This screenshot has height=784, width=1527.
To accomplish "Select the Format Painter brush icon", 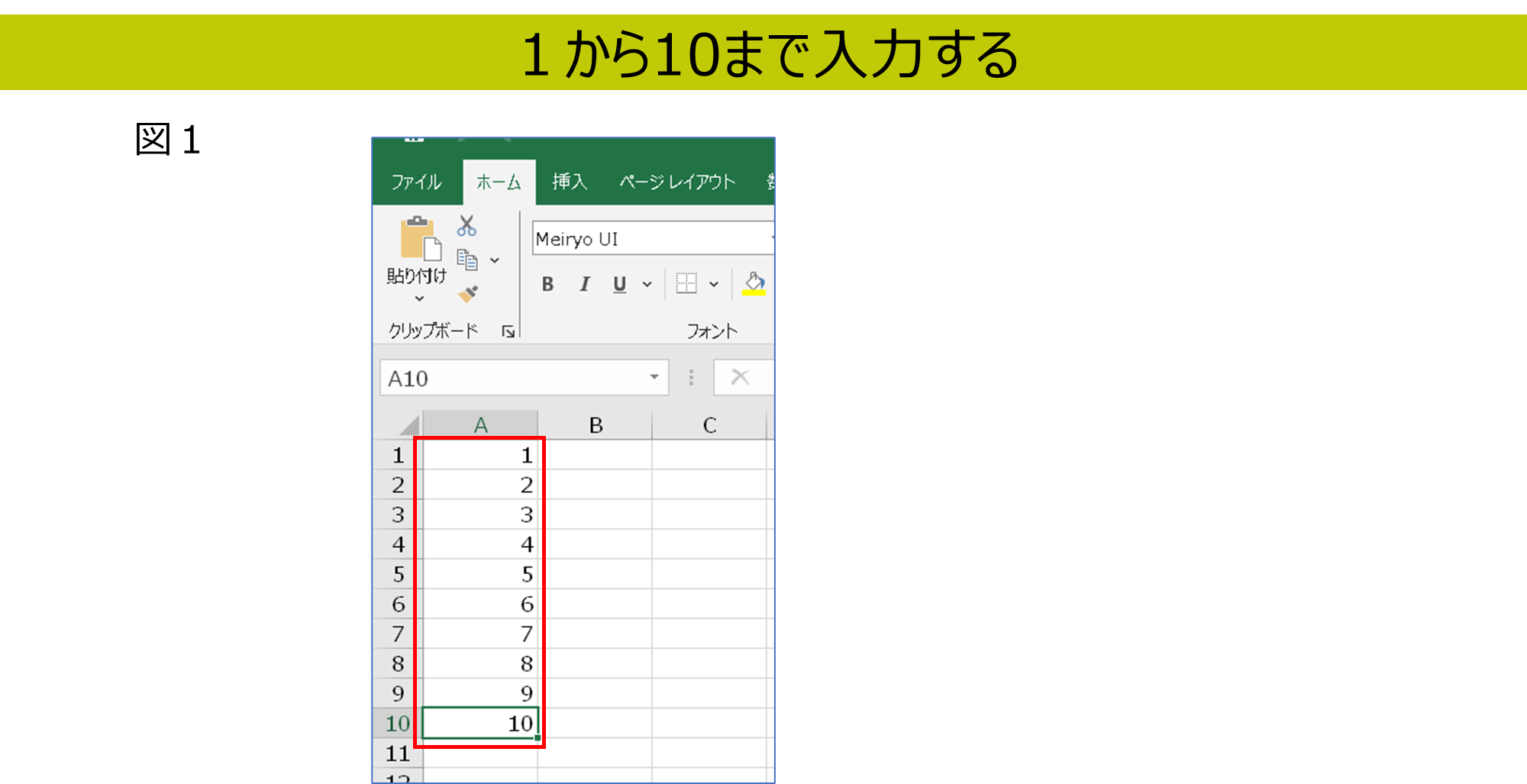I will pyautogui.click(x=467, y=294).
